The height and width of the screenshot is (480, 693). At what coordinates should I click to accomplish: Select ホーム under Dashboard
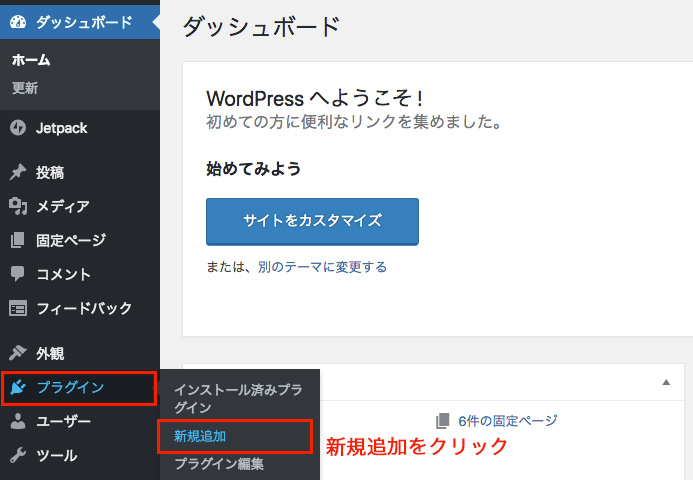tap(31, 60)
